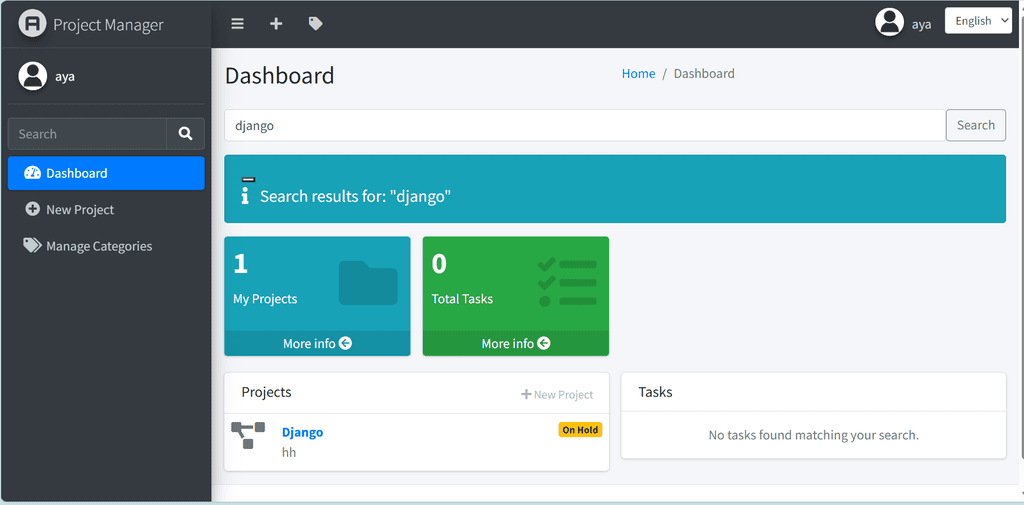Screen dimensions: 1024x505
Task: Open the Django project link
Action: point(302,432)
